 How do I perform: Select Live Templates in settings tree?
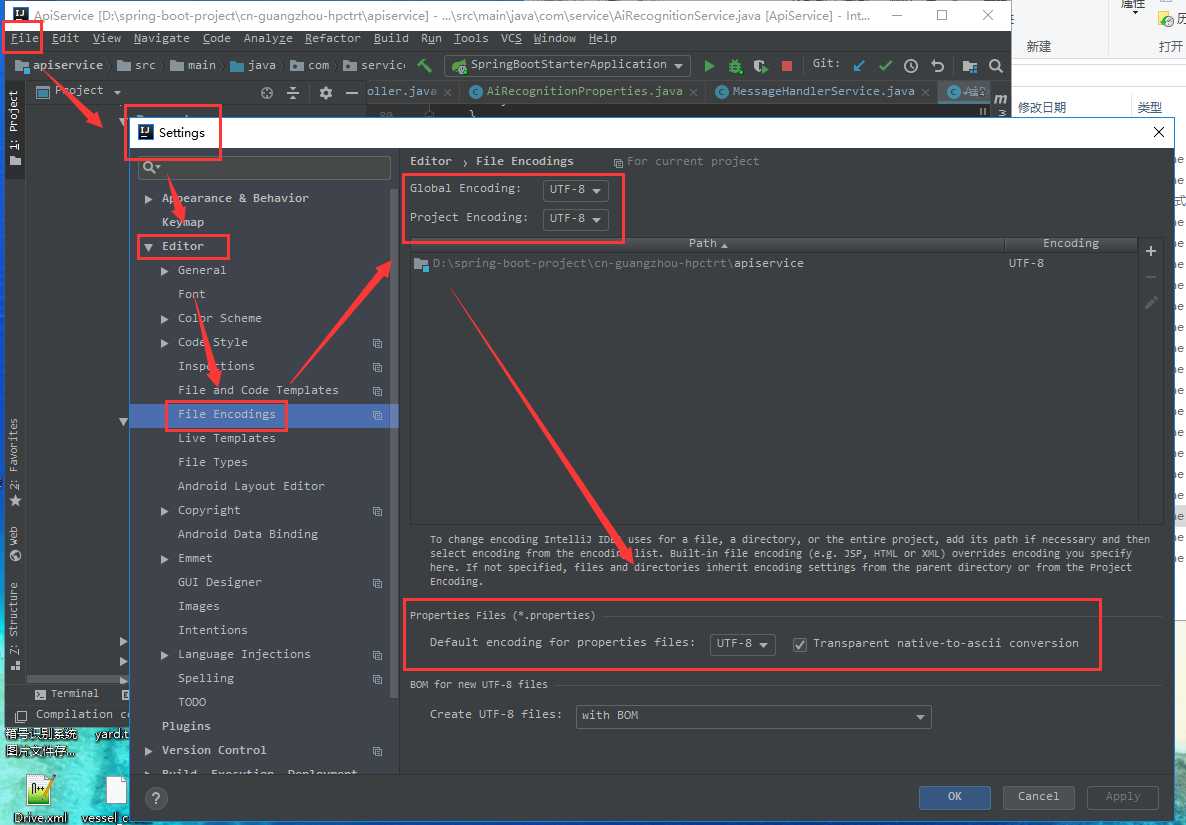[226, 439]
